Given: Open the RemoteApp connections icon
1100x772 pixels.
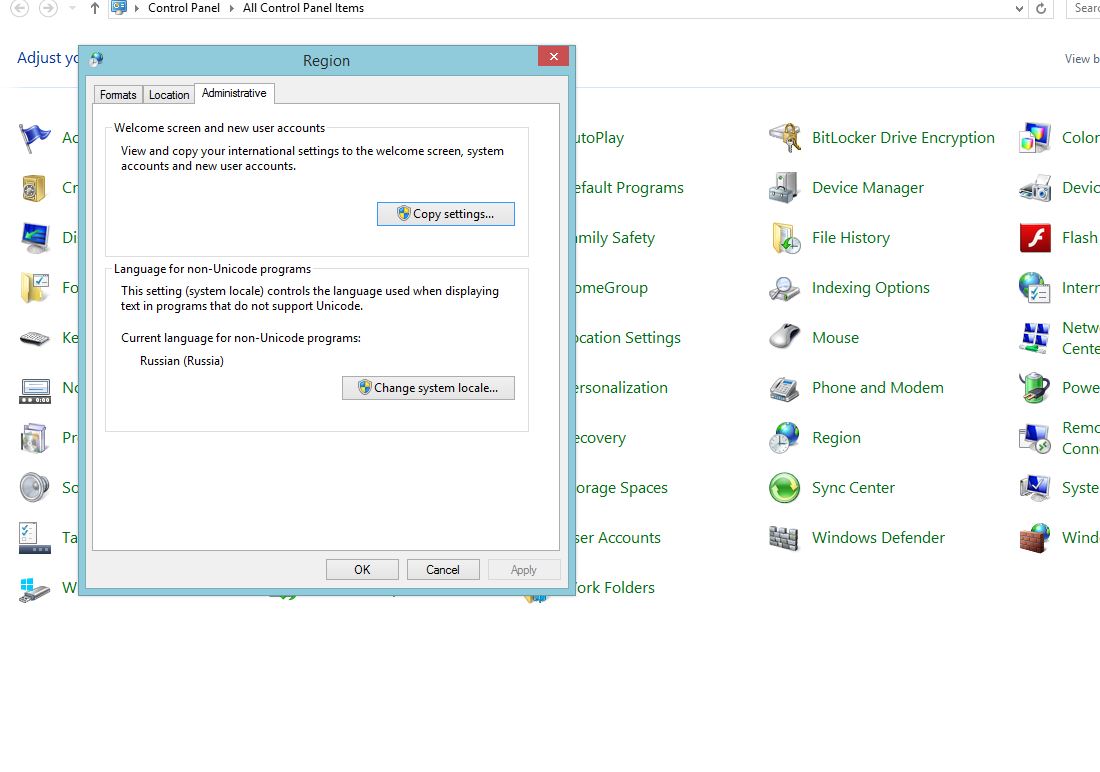Looking at the screenshot, I should pos(1035,438).
